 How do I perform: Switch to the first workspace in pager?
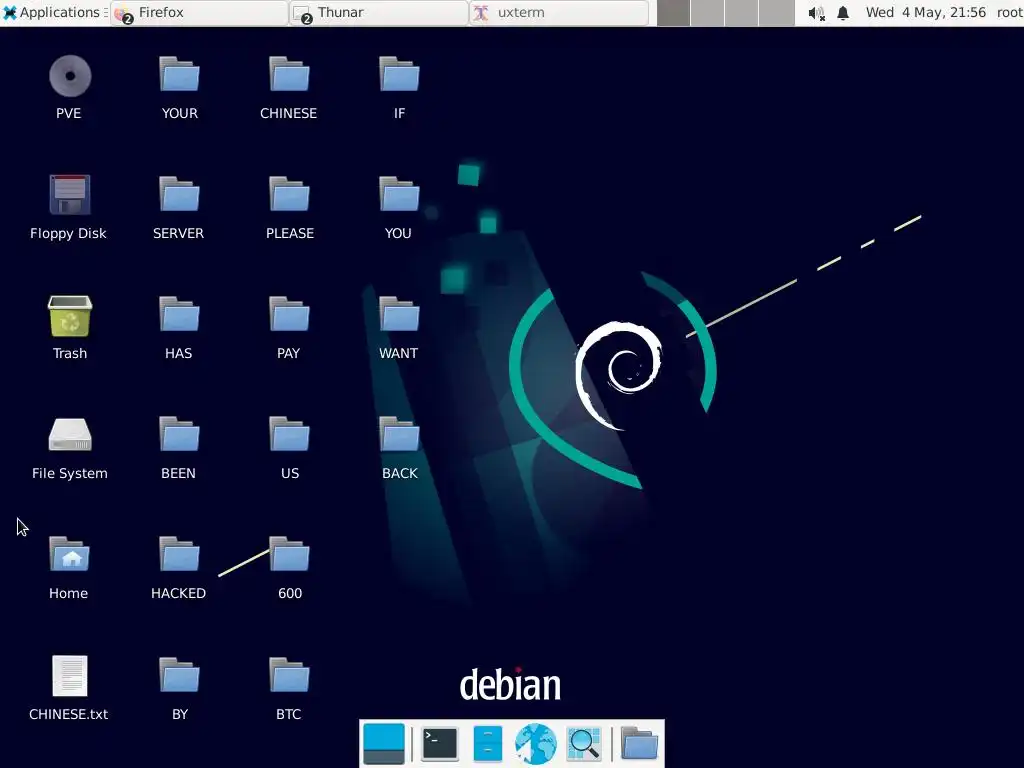673,13
